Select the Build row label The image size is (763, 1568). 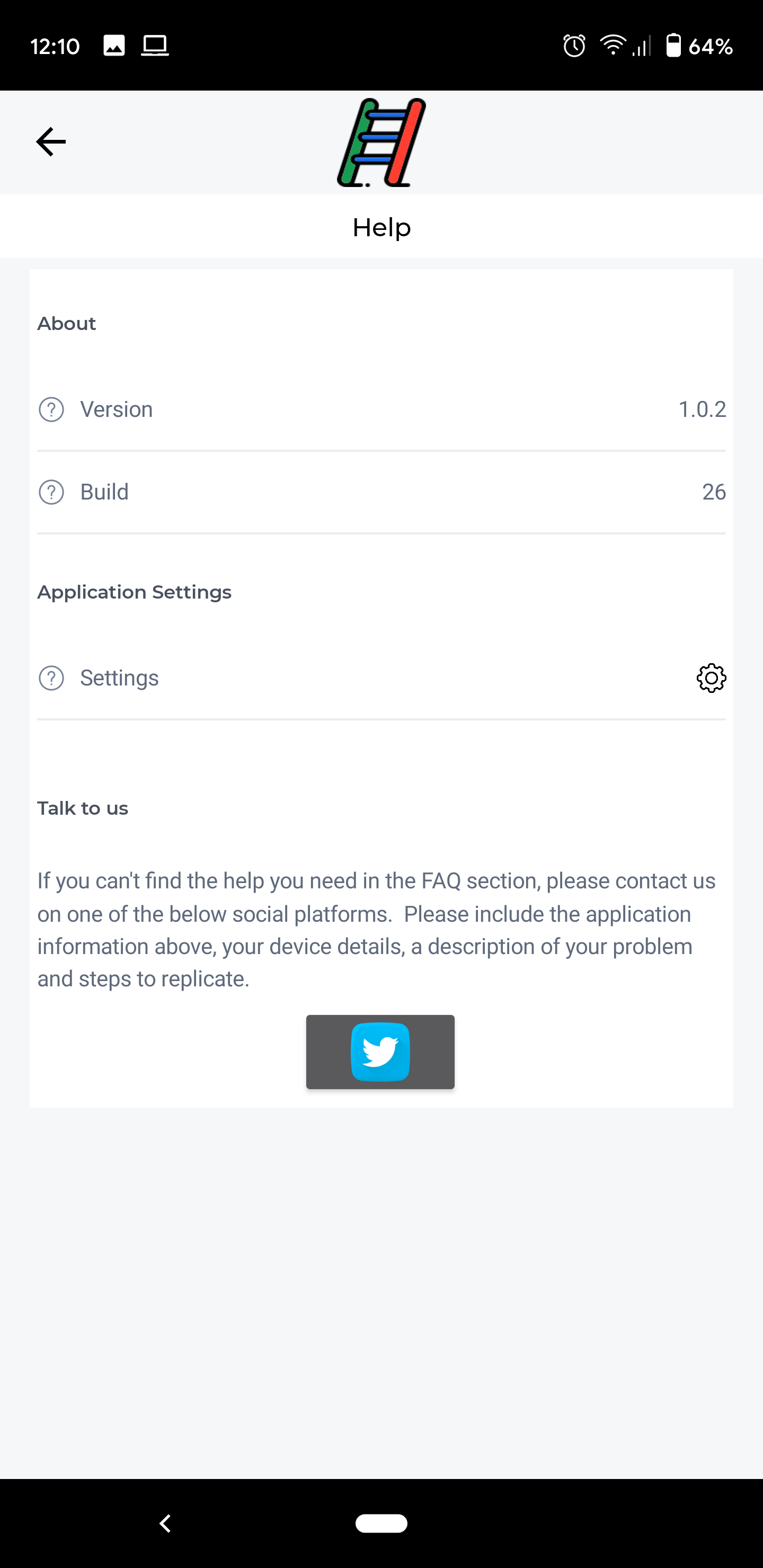[104, 492]
